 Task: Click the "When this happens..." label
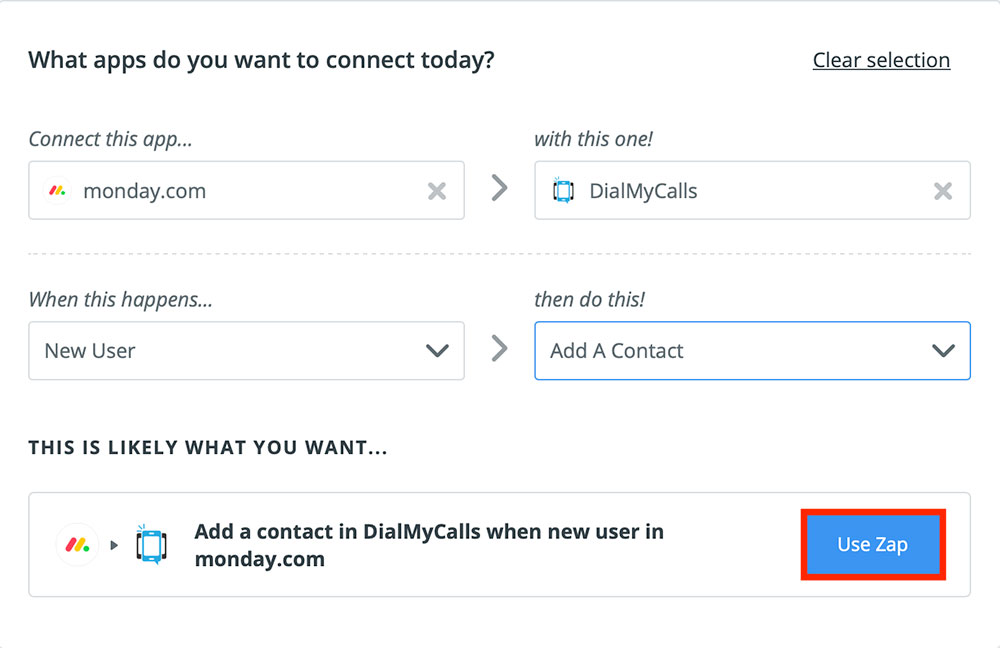[x=121, y=299]
